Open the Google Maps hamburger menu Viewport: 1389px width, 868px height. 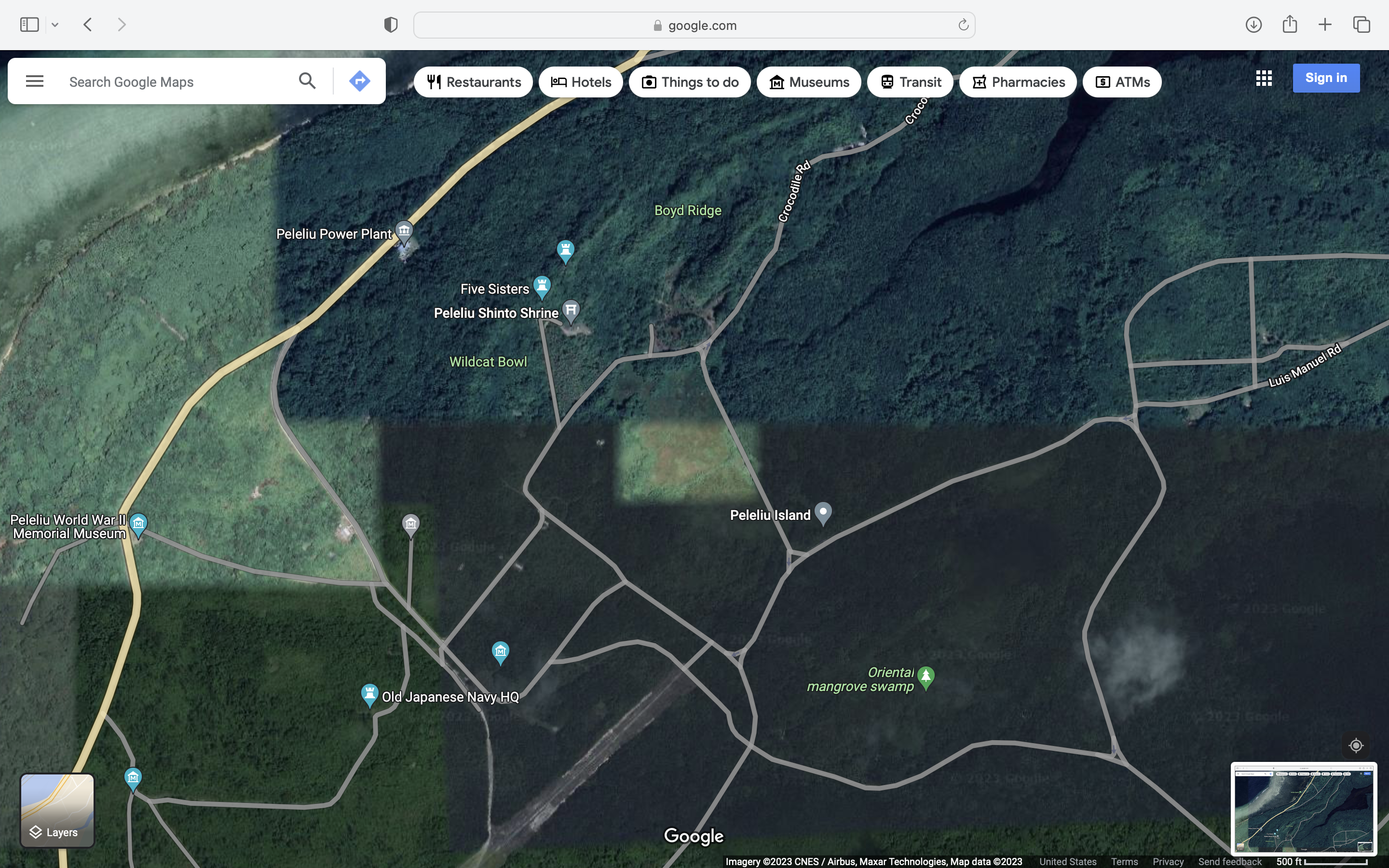(34, 81)
